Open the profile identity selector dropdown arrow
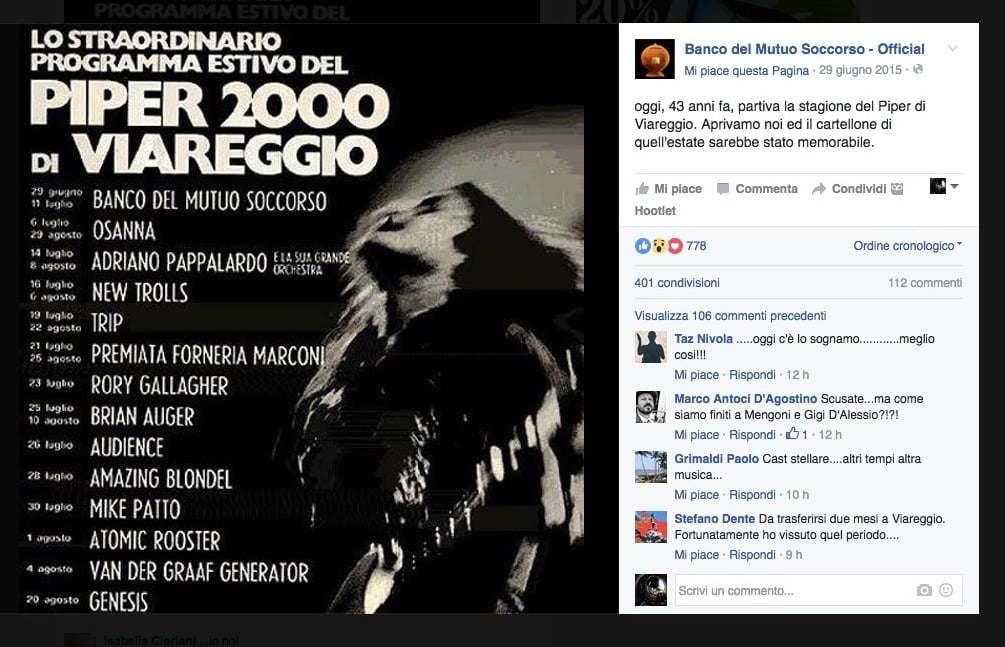This screenshot has height=647, width=1005. coord(954,187)
